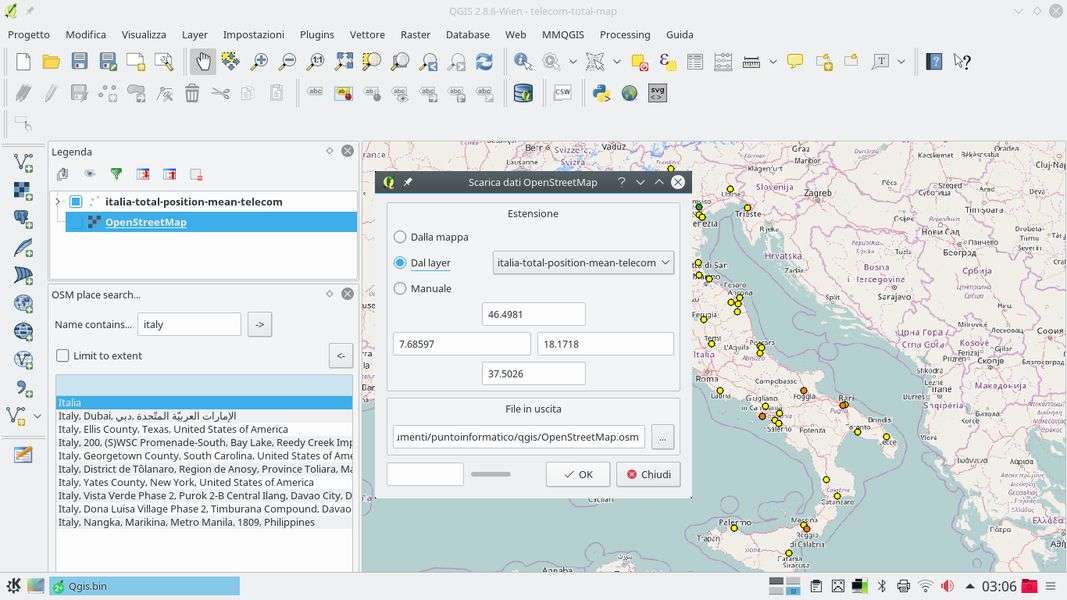The image size is (1067, 600).
Task: Click the green filter legend icon
Action: 116,174
